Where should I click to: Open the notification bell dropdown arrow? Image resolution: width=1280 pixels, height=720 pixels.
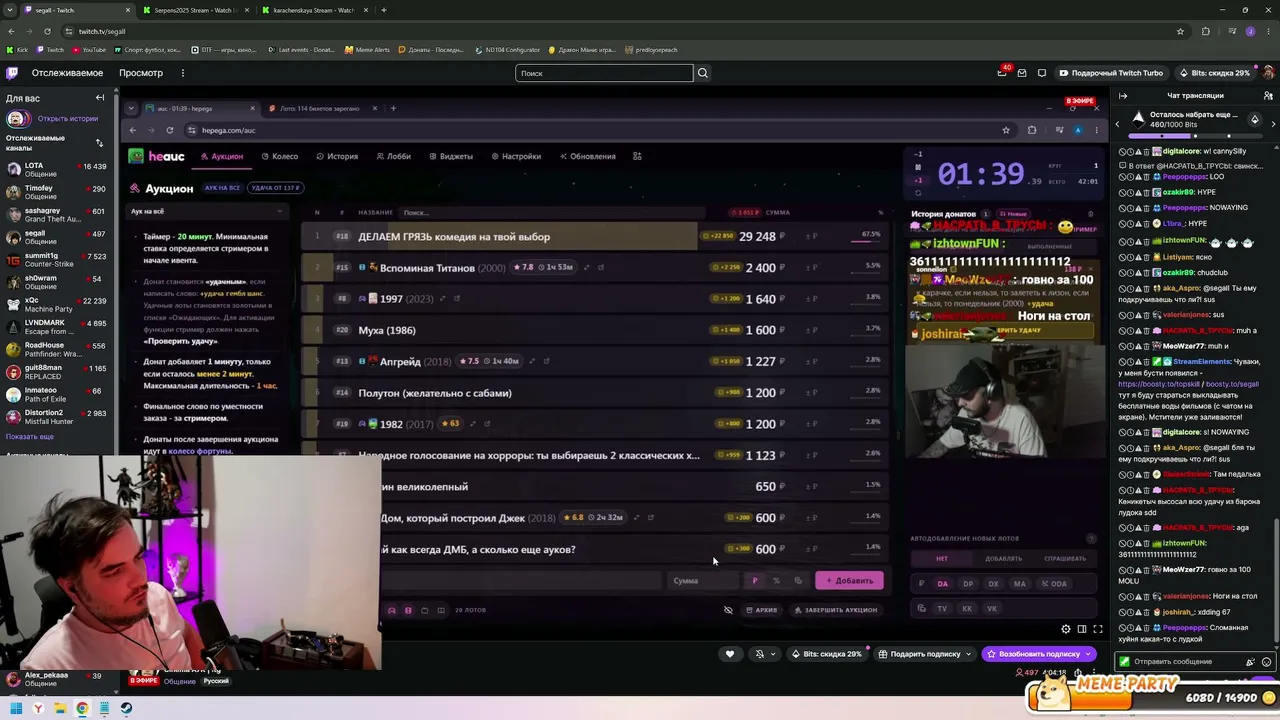click(772, 654)
